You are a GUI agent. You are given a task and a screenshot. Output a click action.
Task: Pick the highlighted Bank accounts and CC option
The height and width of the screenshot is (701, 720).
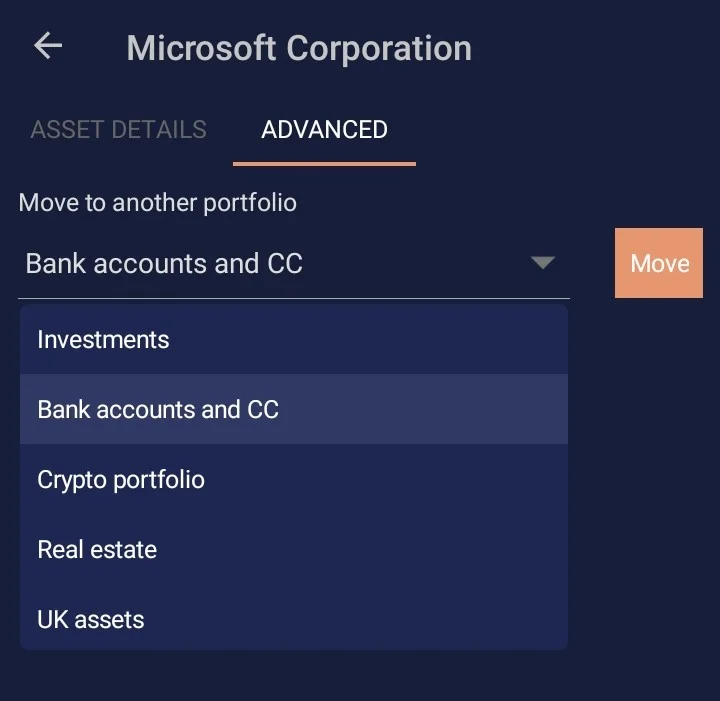pos(293,410)
